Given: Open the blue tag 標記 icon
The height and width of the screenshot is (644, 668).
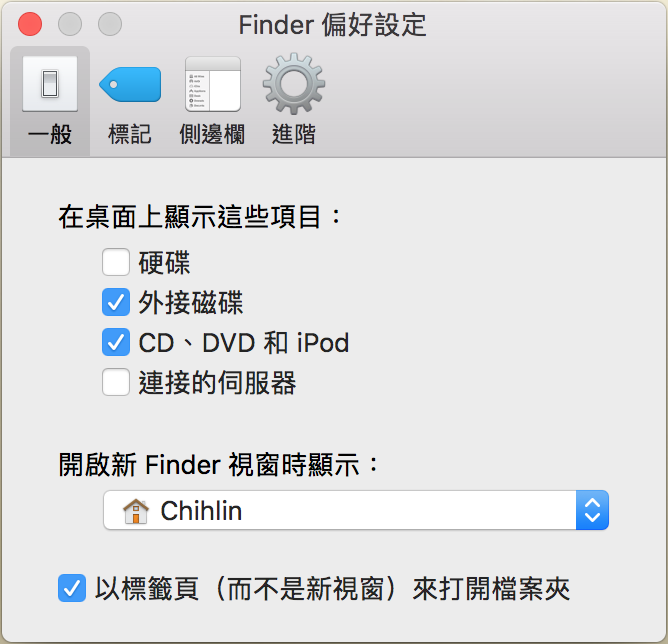Looking at the screenshot, I should pos(130,84).
